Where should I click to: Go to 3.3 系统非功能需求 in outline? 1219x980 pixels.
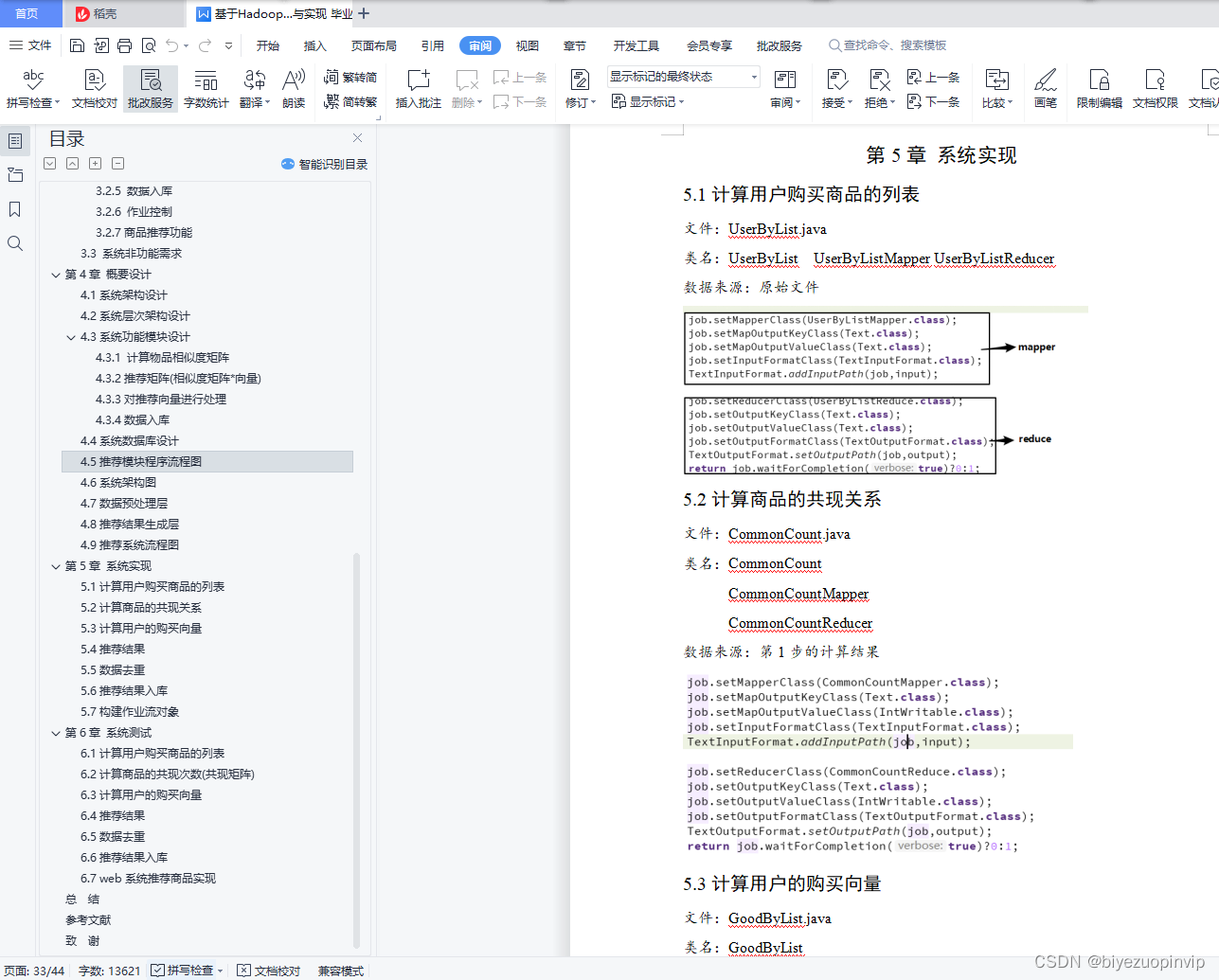click(x=131, y=254)
